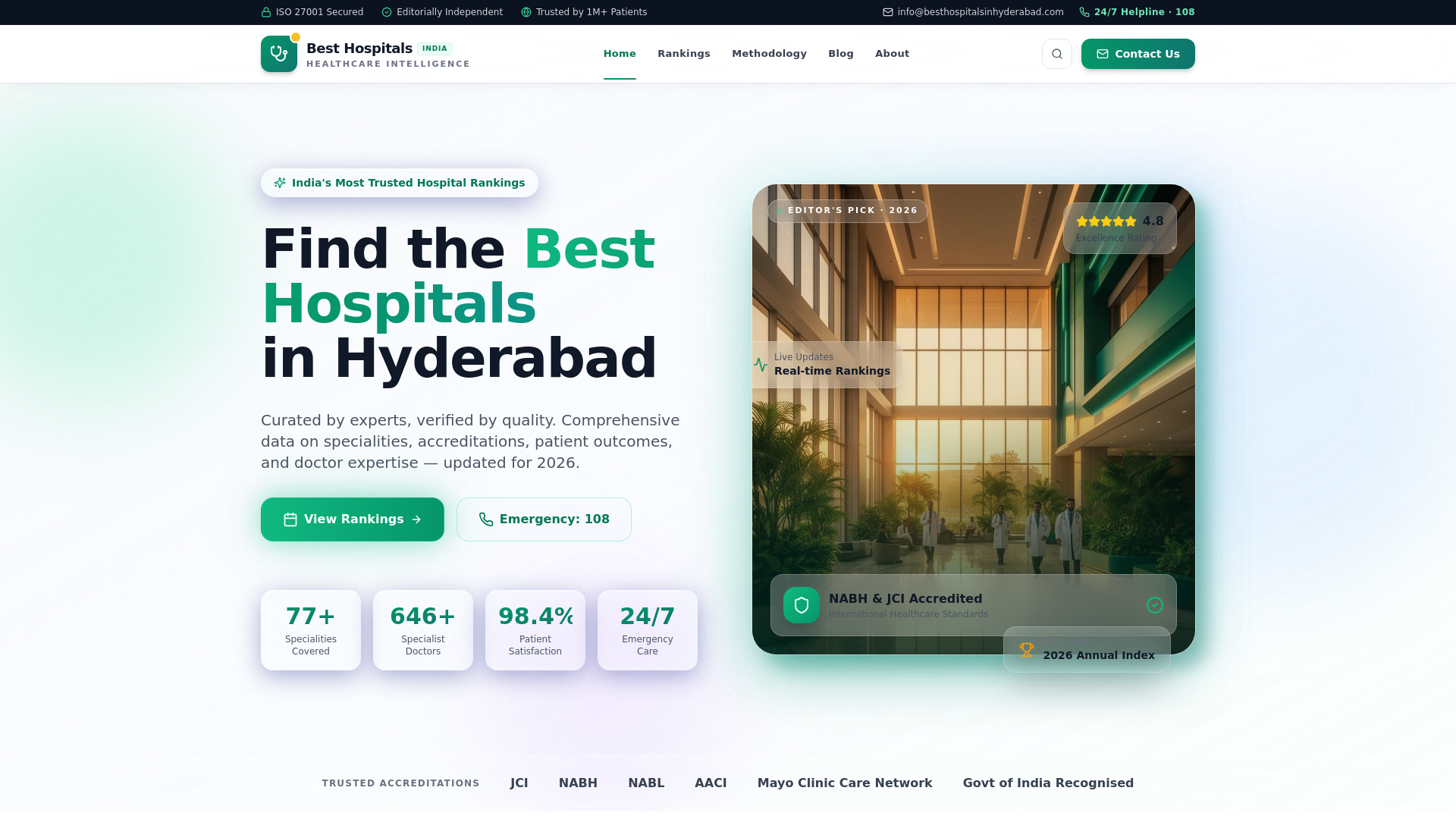Click the Emergency: 108 button
The width and height of the screenshot is (1456, 819).
click(x=544, y=519)
